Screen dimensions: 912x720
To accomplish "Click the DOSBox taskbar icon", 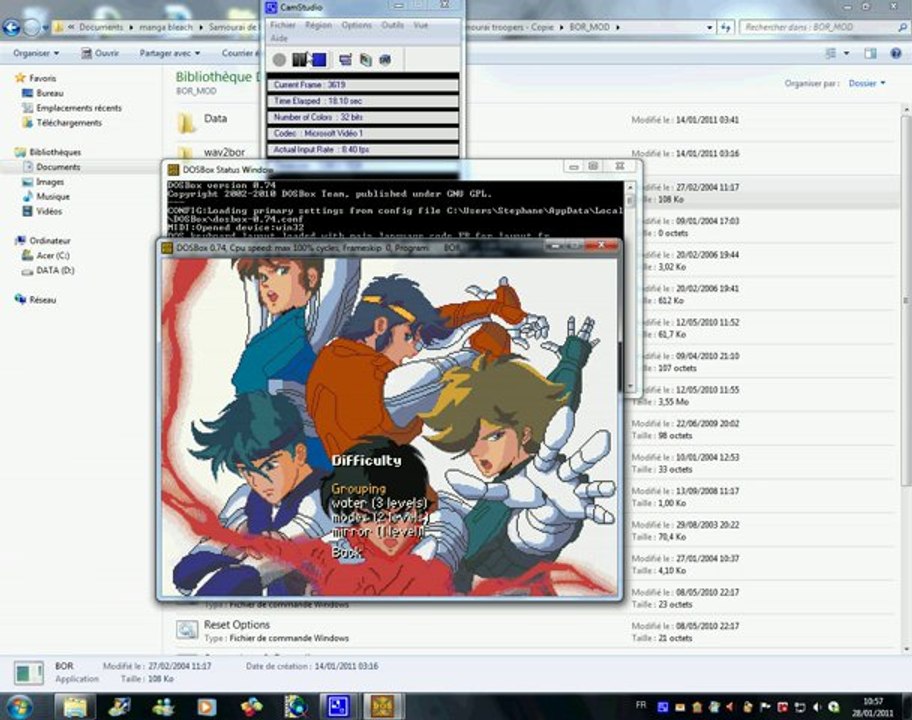I will coord(383,706).
